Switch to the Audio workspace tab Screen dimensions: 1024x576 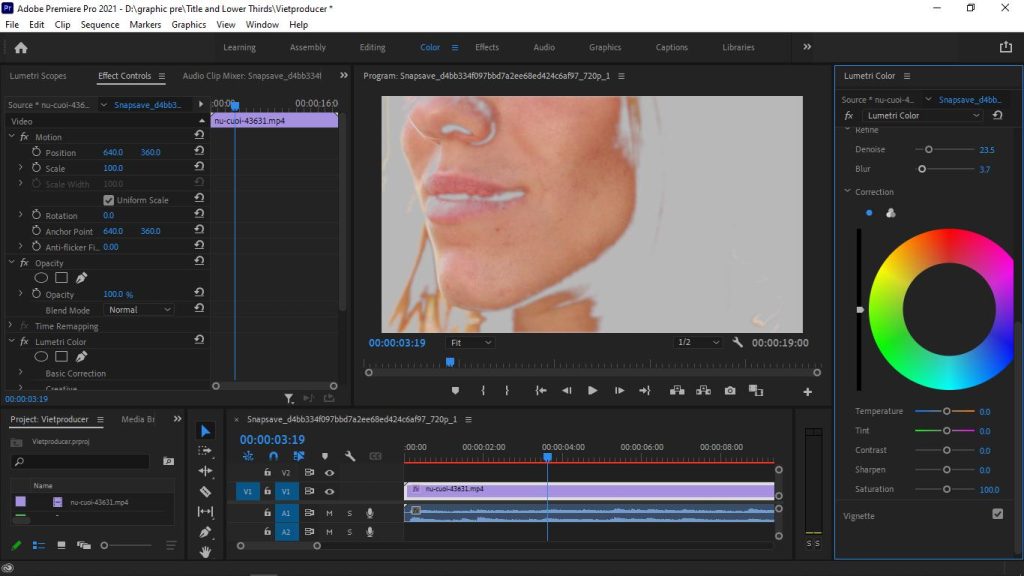543,46
